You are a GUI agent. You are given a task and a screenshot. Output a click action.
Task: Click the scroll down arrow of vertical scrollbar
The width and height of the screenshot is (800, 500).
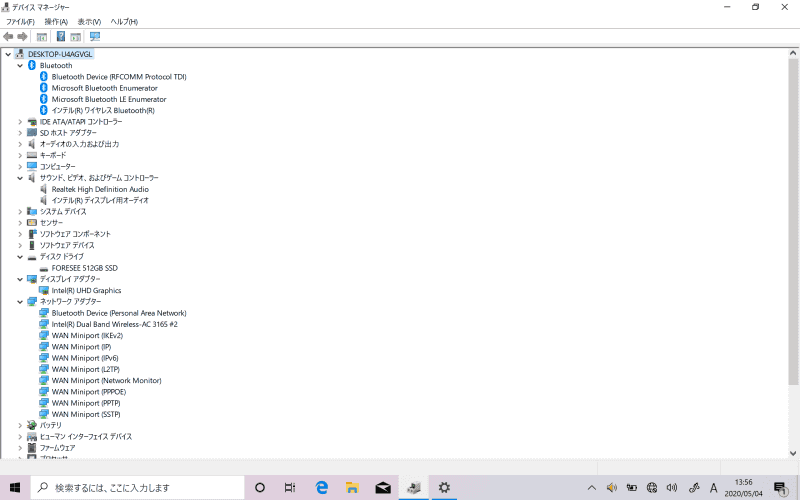(793, 453)
